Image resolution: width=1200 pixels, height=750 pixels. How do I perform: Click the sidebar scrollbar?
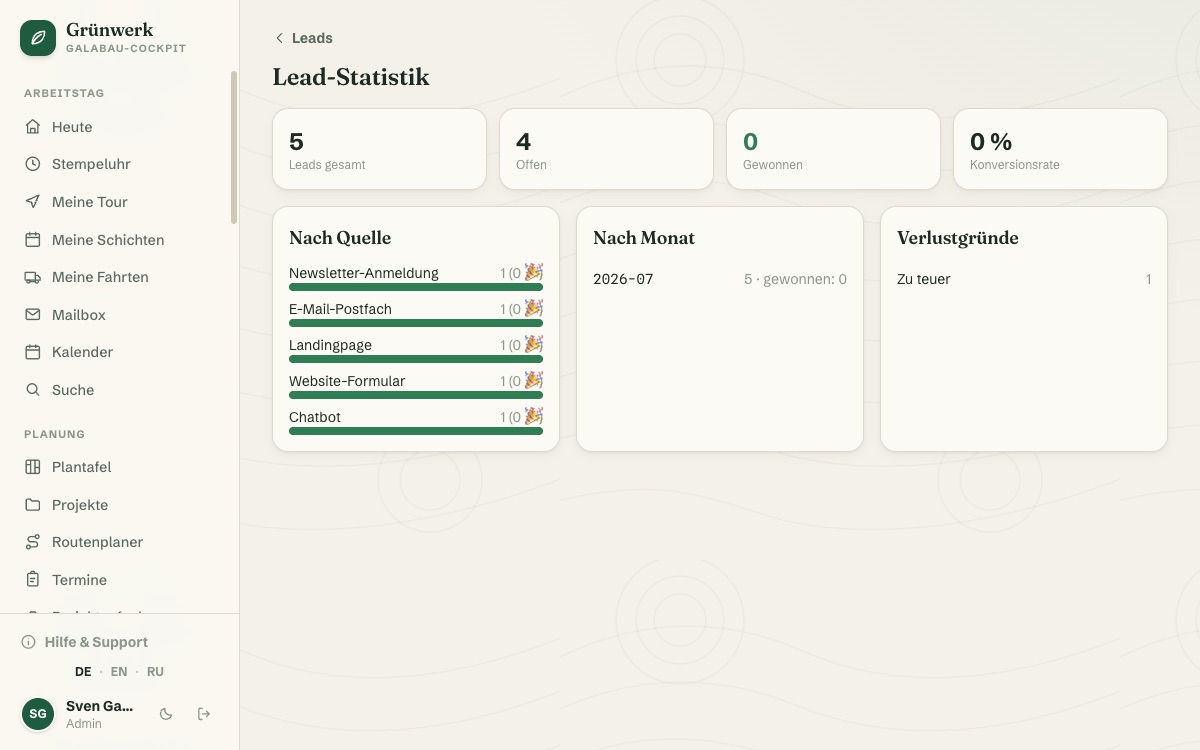(234, 147)
